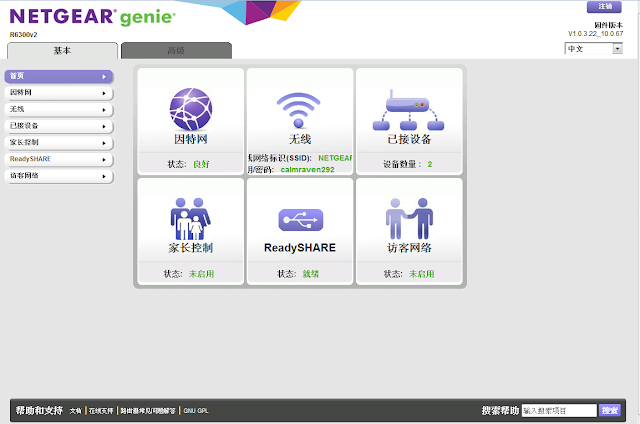Click the 家长控制 tile title text
Image resolution: width=640 pixels, height=424 pixels.
[x=191, y=248]
